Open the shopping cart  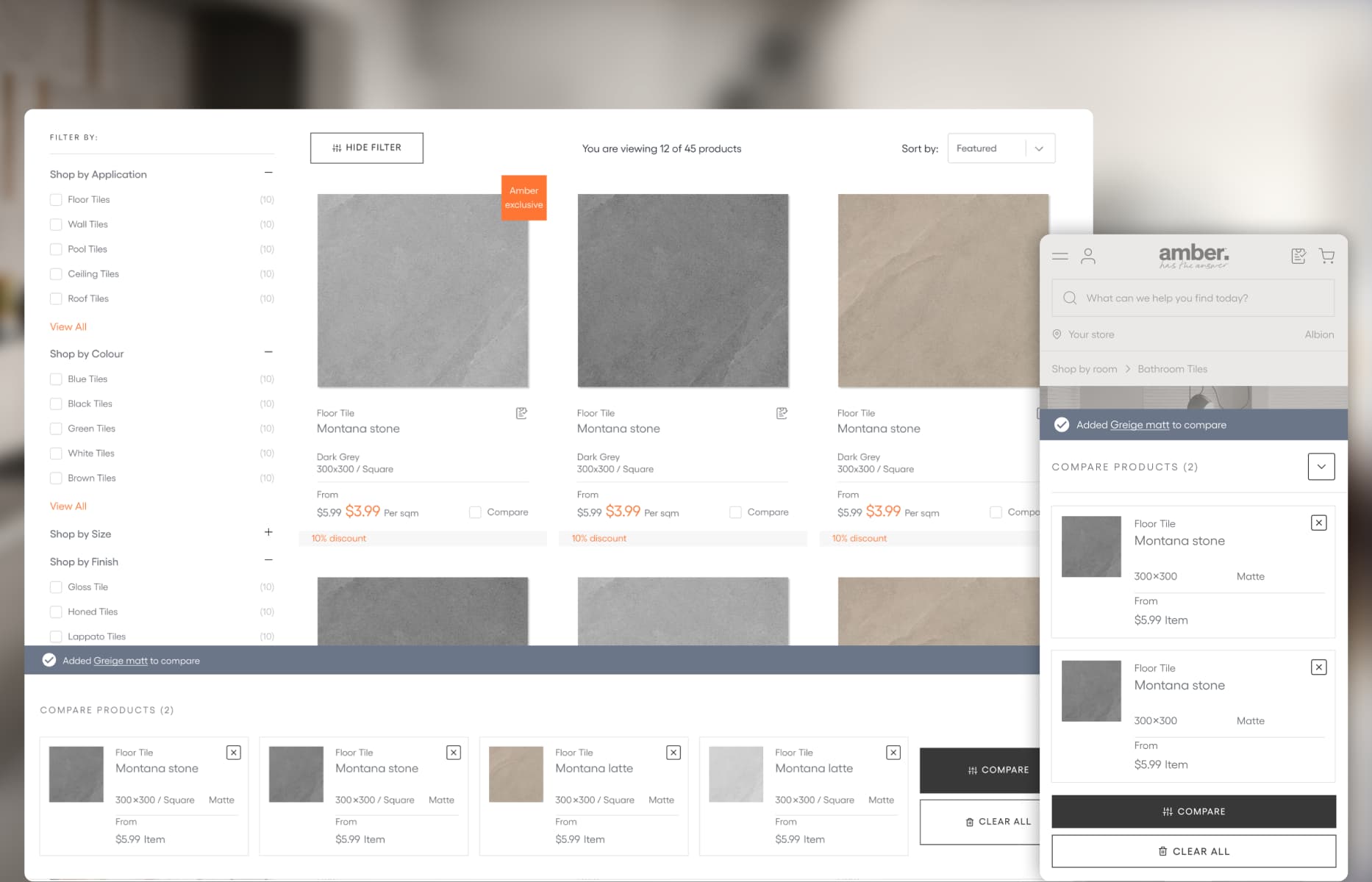1326,257
